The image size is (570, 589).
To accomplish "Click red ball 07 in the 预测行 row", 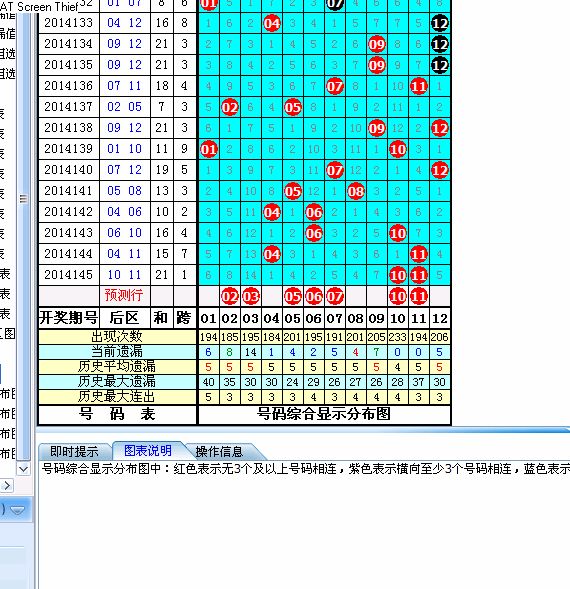I will click(335, 296).
